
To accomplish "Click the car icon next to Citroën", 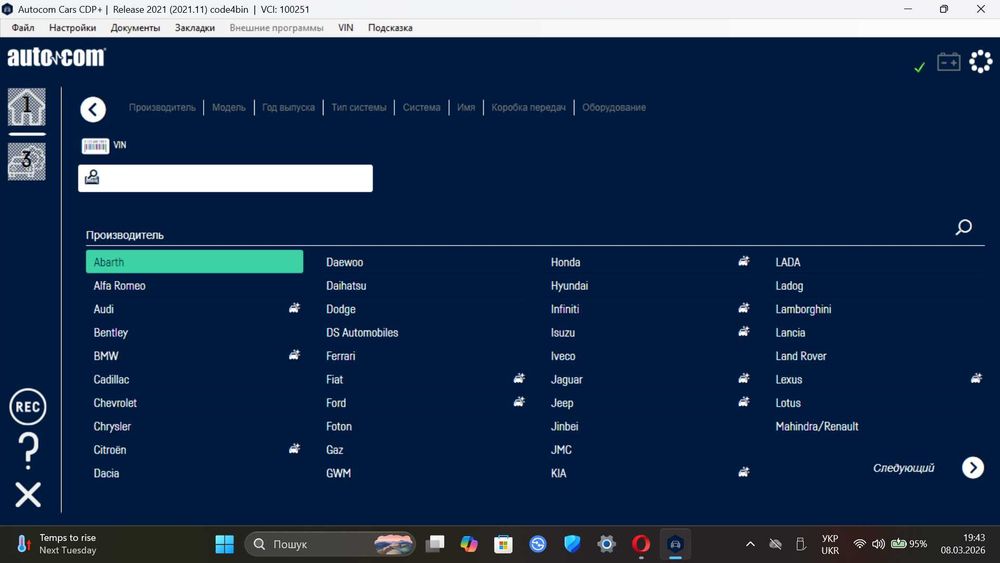I will point(294,449).
